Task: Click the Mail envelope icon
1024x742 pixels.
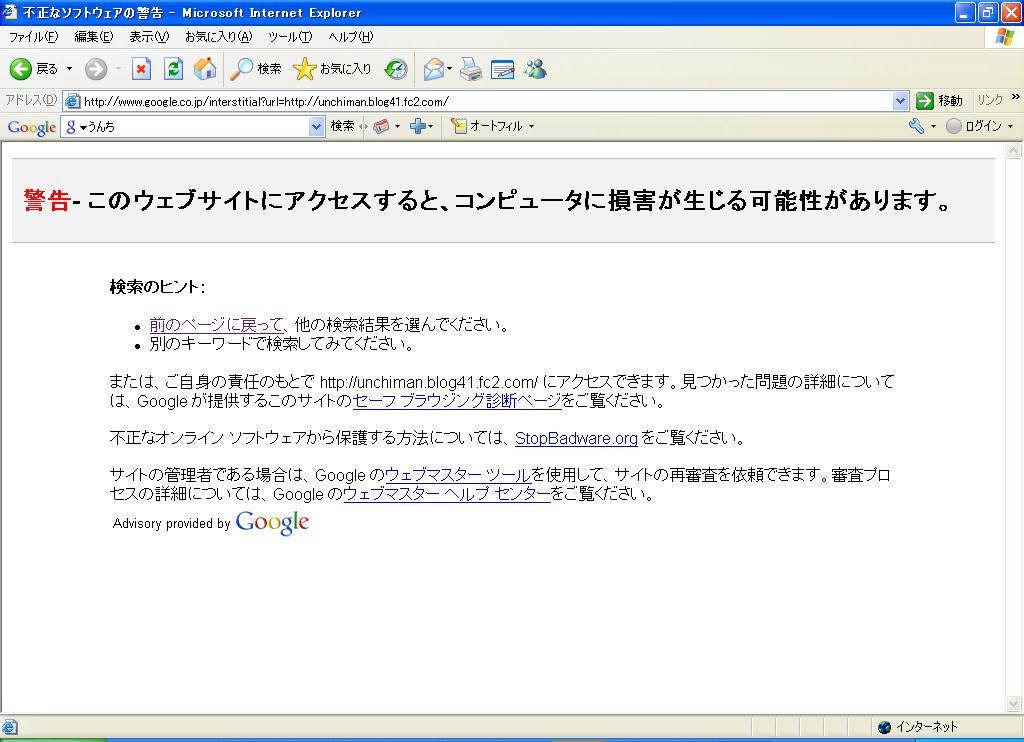Action: click(x=434, y=69)
